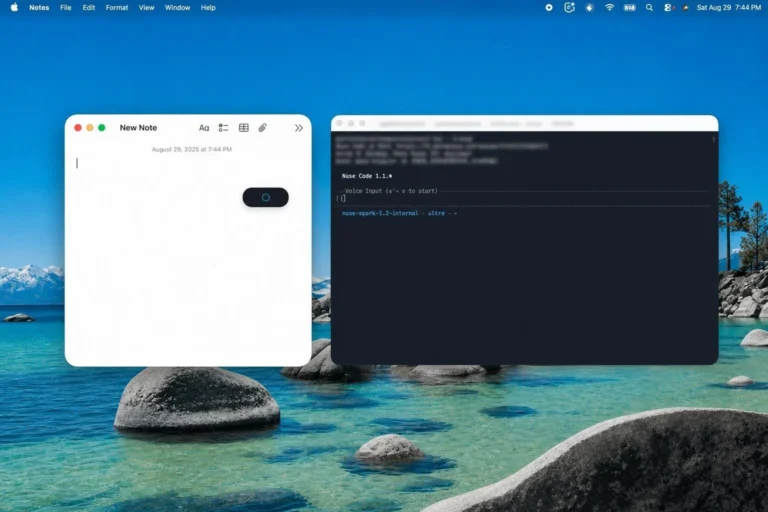Click the second blurred tab in terminal title bar
The image size is (768, 512).
457,123
